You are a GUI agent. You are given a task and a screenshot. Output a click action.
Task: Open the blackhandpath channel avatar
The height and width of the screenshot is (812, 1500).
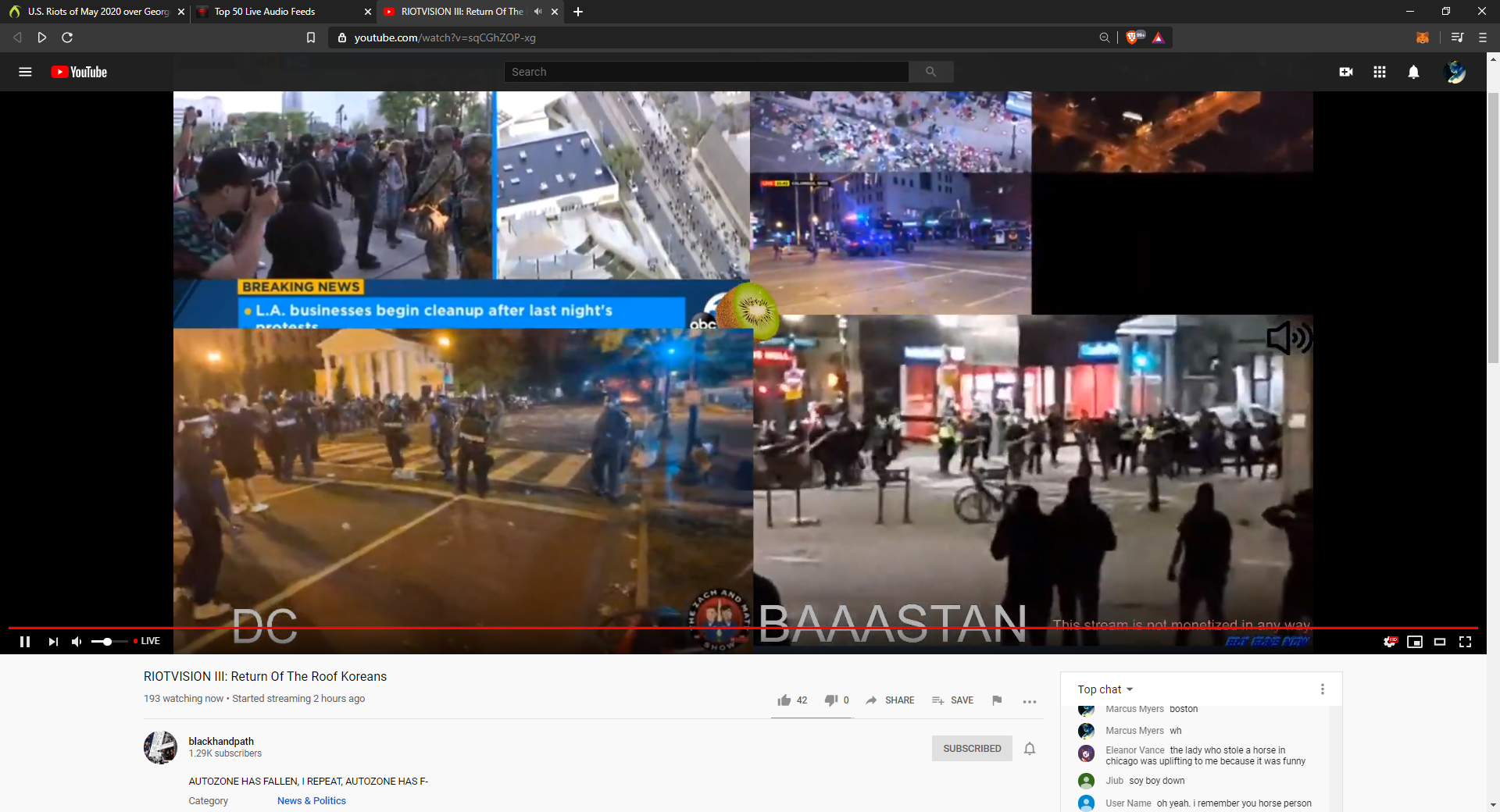tap(160, 747)
